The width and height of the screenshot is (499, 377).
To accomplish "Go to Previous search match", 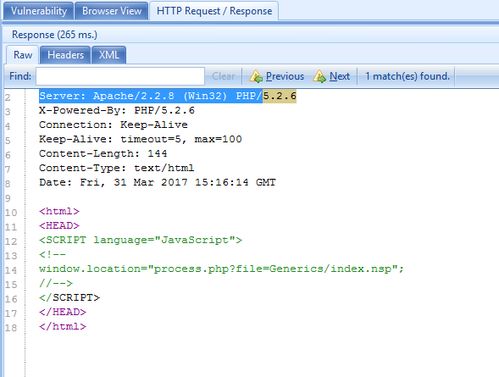I will tap(277, 77).
